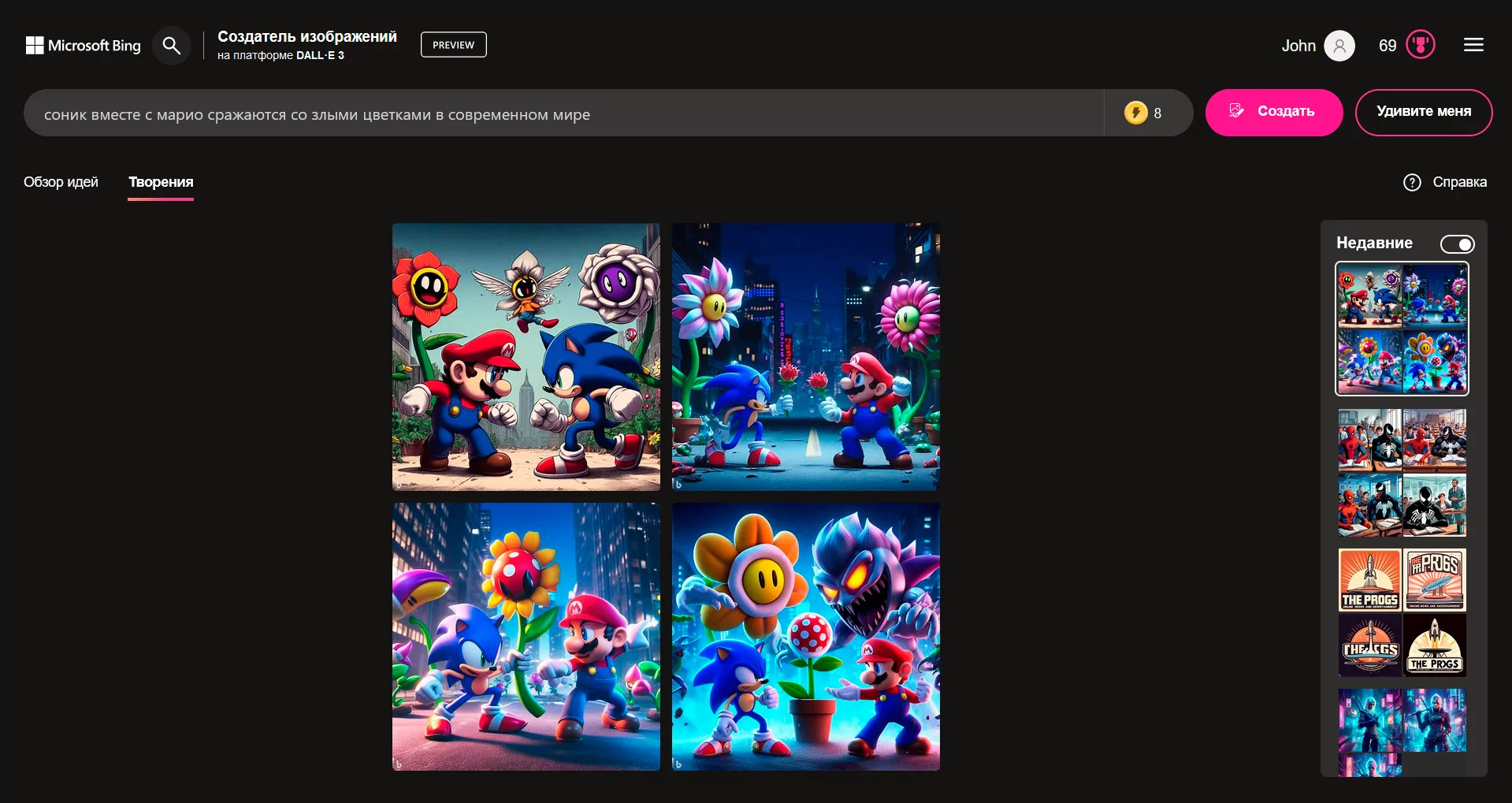Select the recent The Progs logo set
The width and height of the screenshot is (1512, 803).
point(1402,612)
